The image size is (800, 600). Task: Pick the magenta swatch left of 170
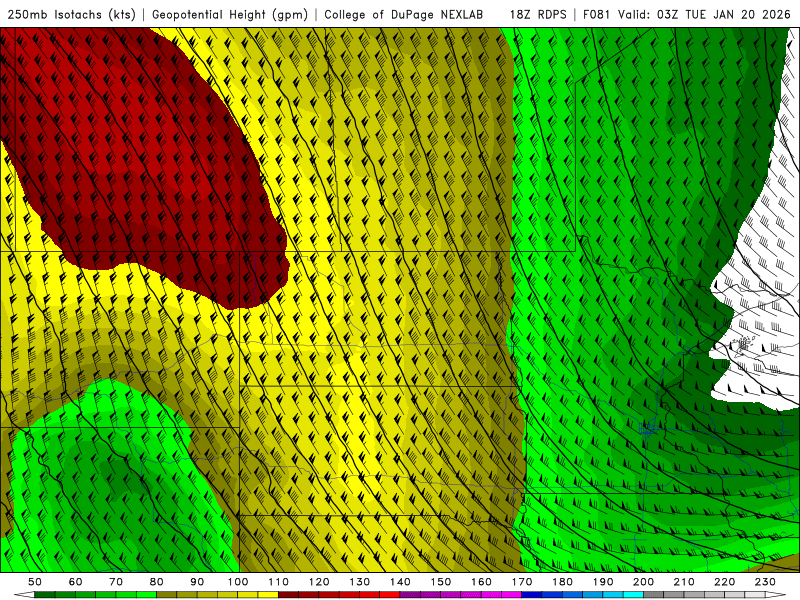point(512,595)
